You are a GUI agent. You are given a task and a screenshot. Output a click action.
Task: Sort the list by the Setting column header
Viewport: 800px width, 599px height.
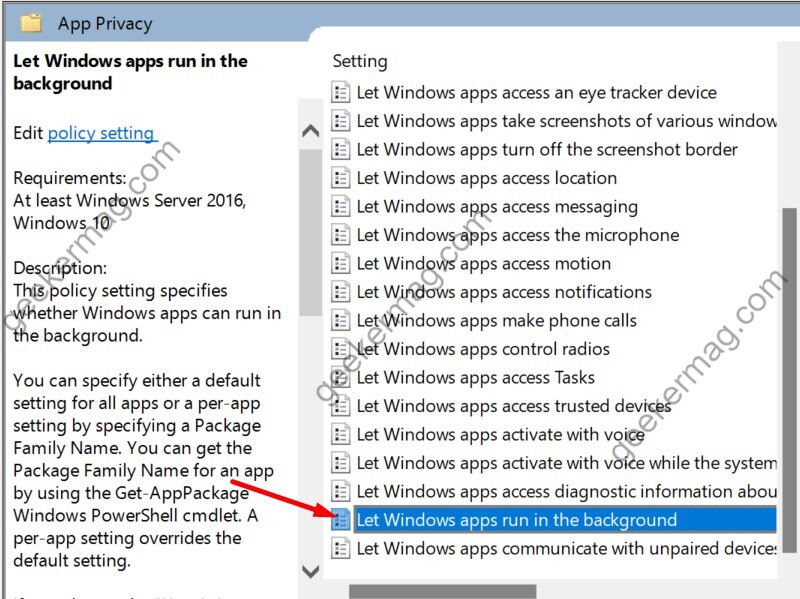[x=360, y=61]
